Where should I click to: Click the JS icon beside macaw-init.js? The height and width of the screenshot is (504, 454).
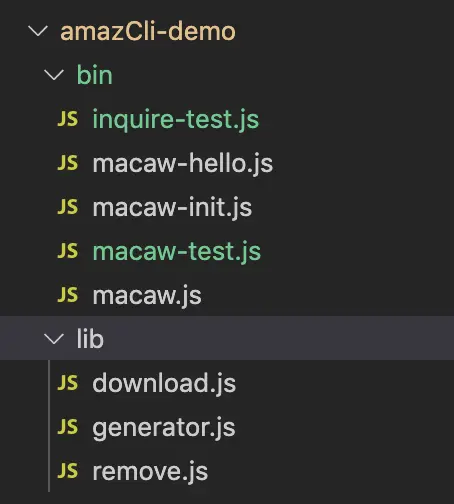point(68,207)
